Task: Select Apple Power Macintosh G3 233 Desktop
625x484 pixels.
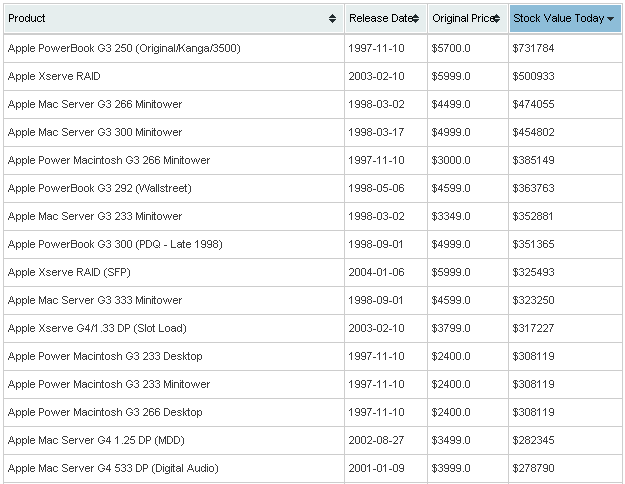Action: [x=174, y=356]
